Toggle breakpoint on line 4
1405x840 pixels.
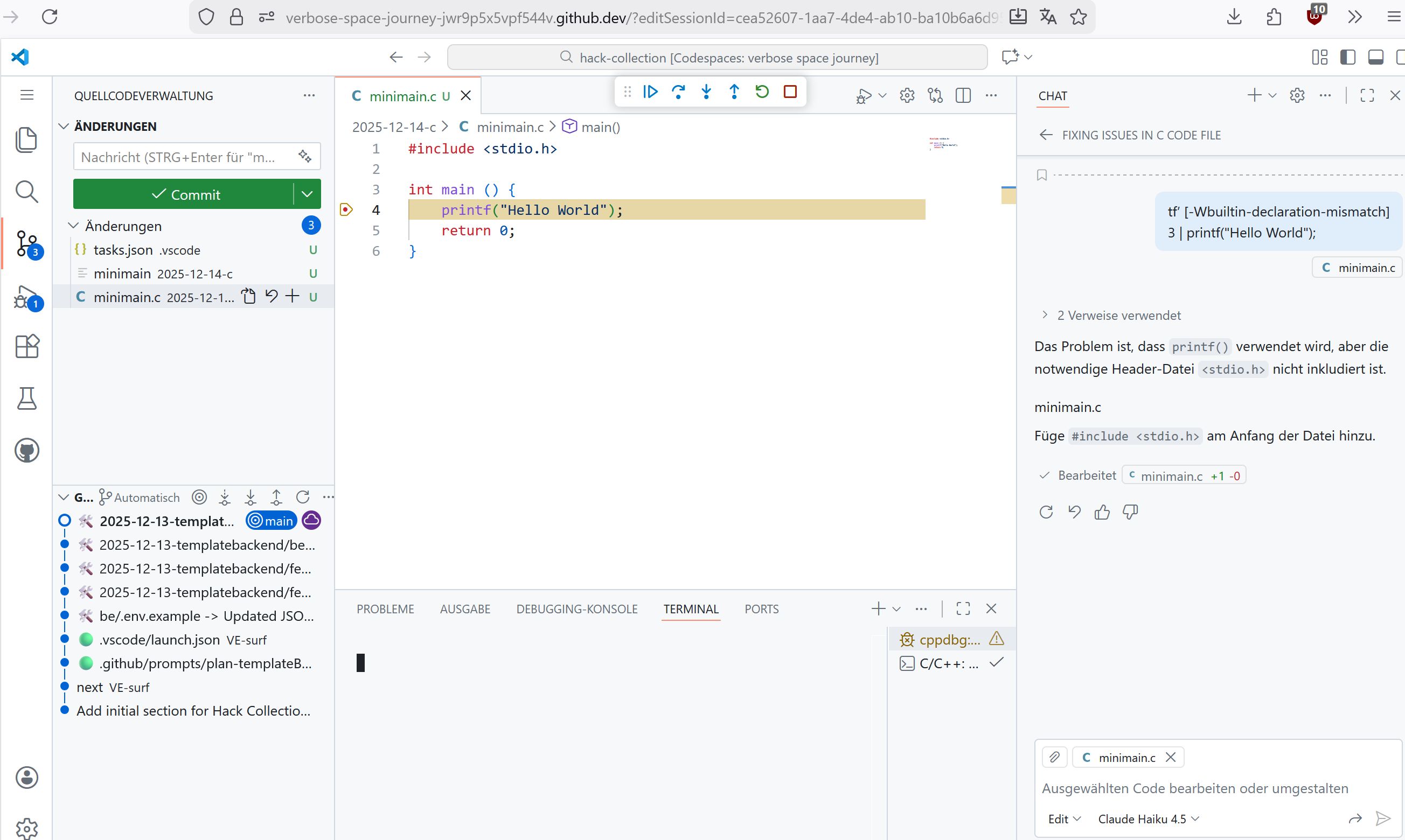[346, 210]
